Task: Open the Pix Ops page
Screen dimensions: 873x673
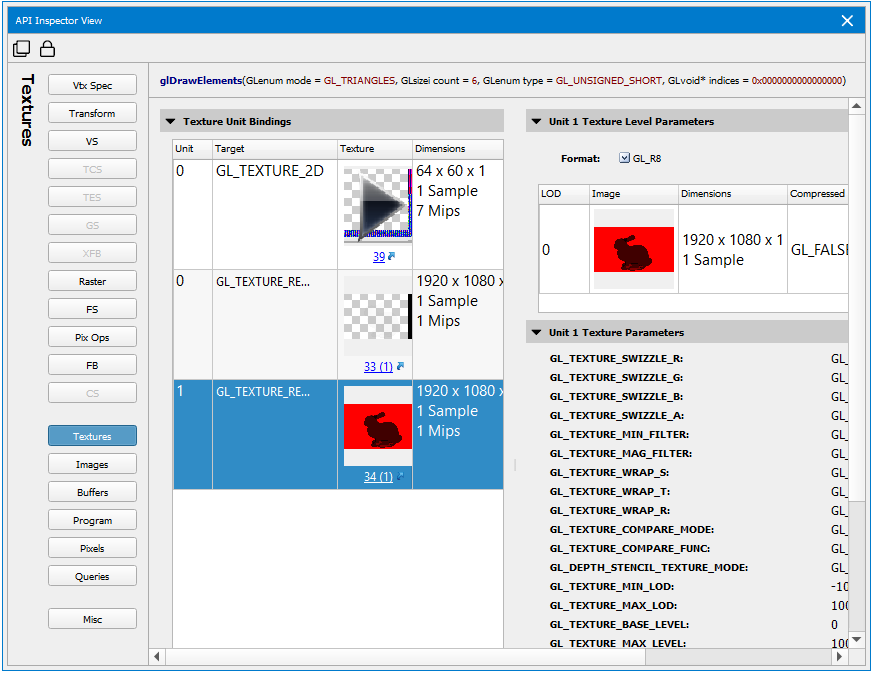Action: (x=92, y=338)
